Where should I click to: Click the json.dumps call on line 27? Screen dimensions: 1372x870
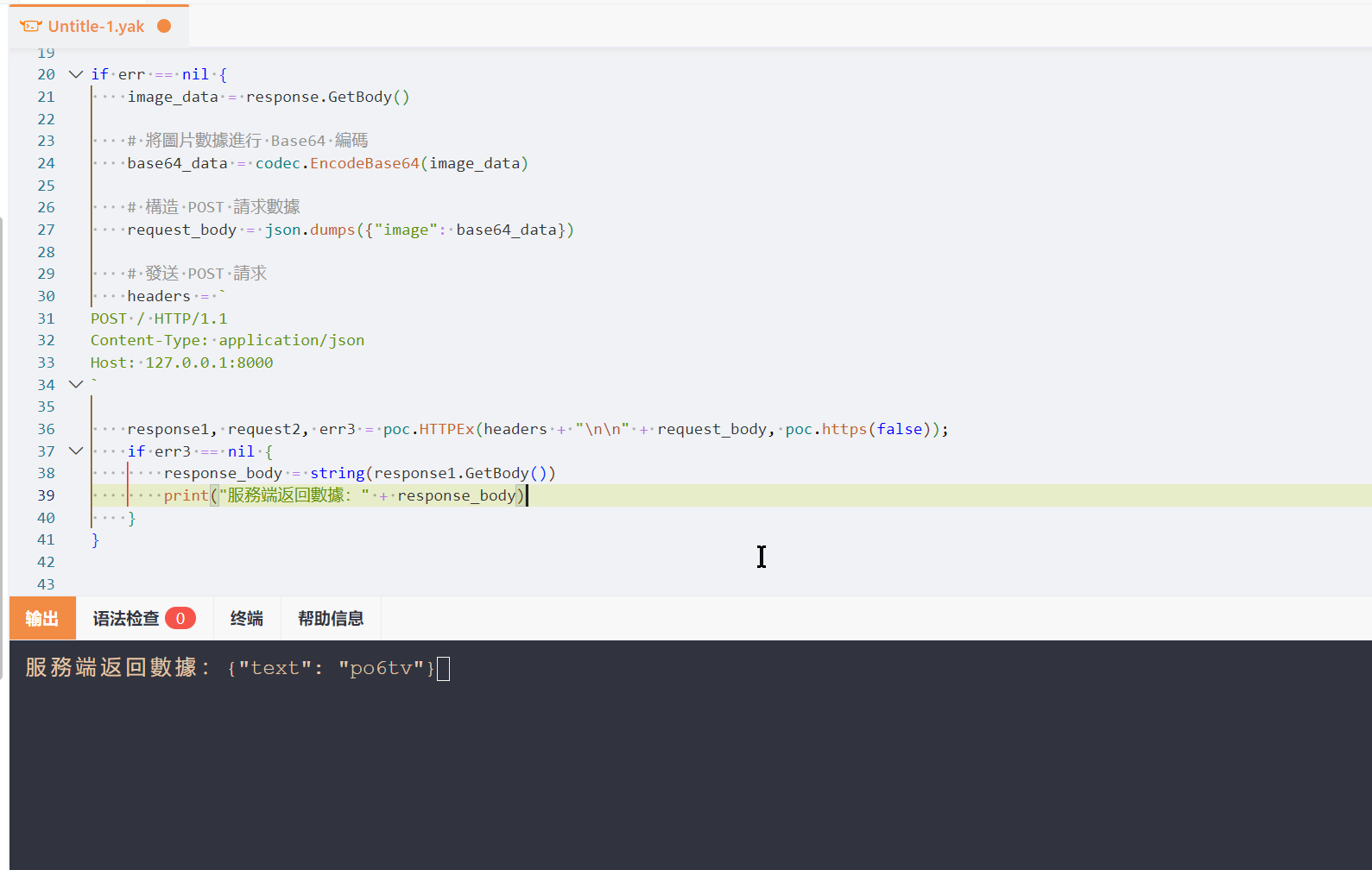point(309,230)
